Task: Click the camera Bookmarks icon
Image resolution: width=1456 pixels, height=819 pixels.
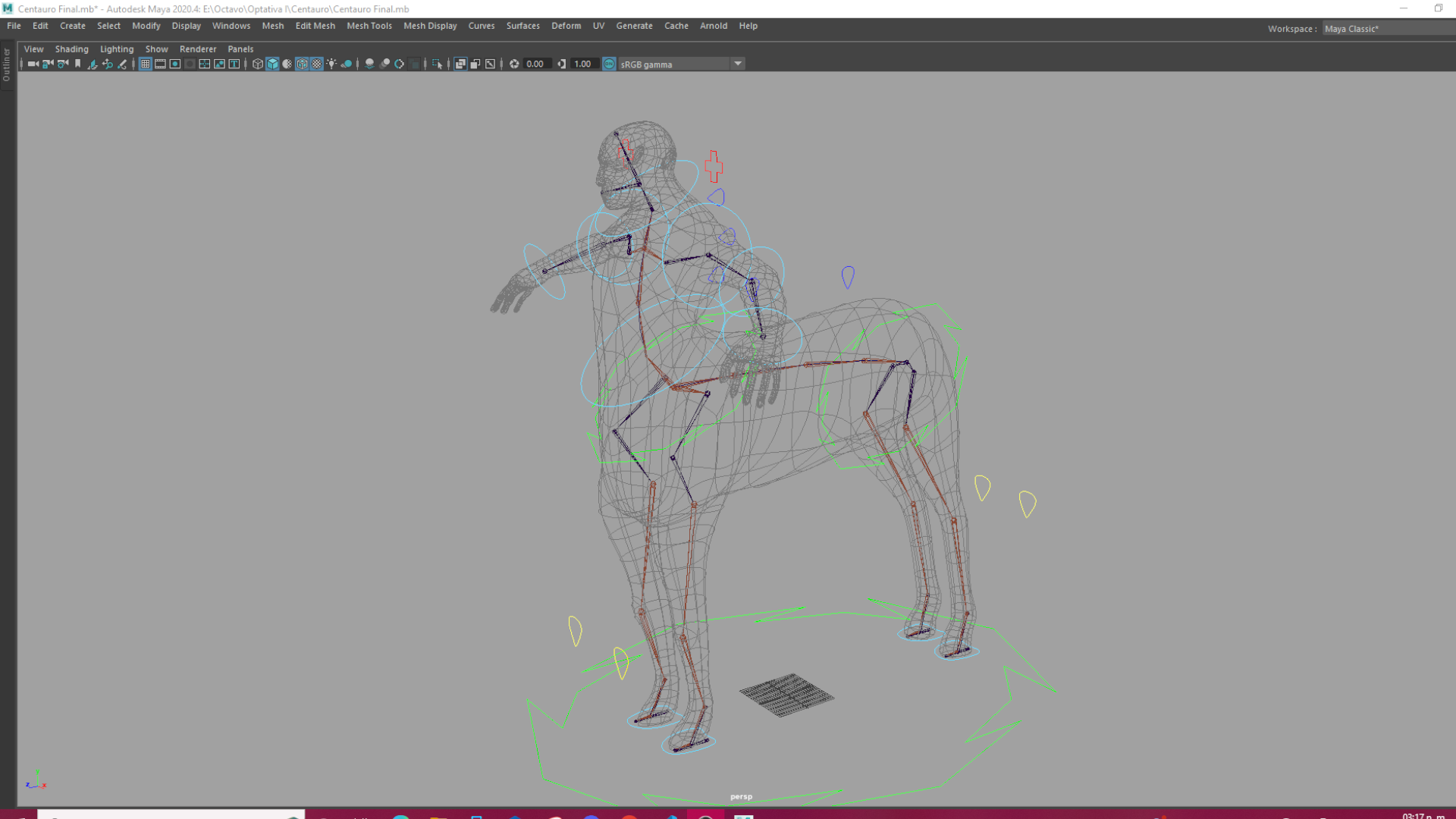Action: pos(77,64)
